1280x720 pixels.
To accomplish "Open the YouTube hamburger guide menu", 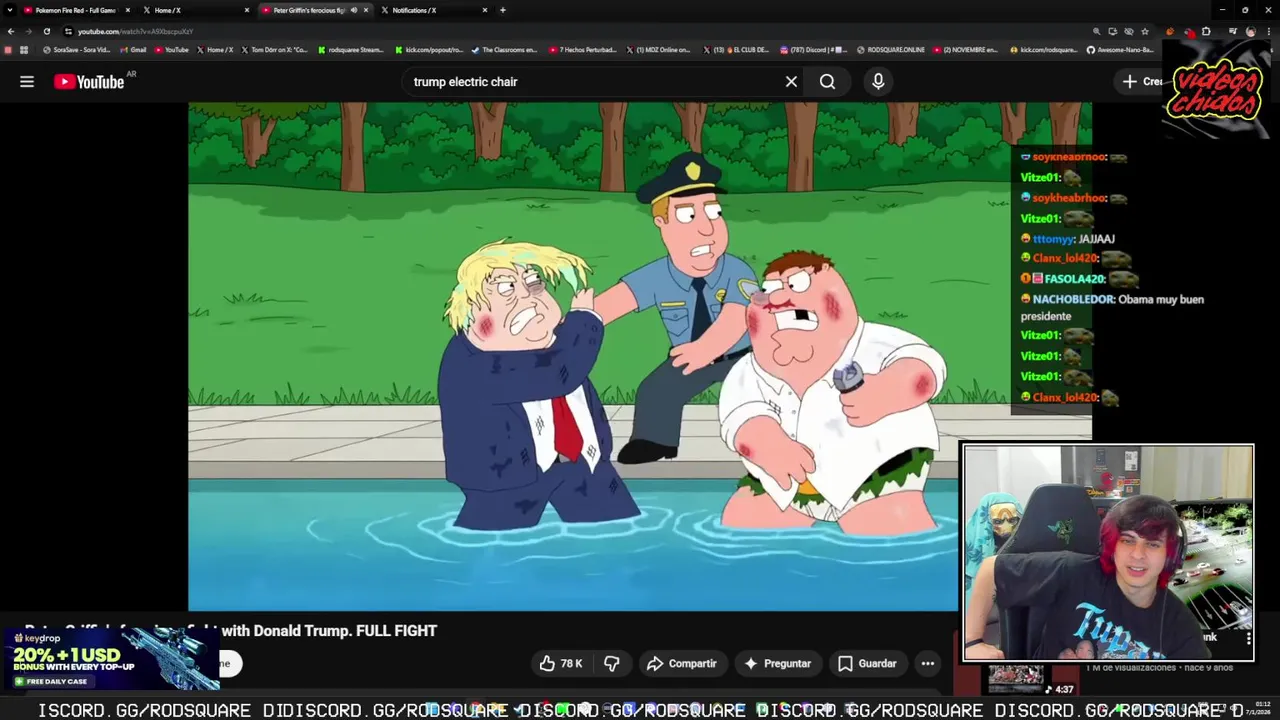I will (x=27, y=82).
